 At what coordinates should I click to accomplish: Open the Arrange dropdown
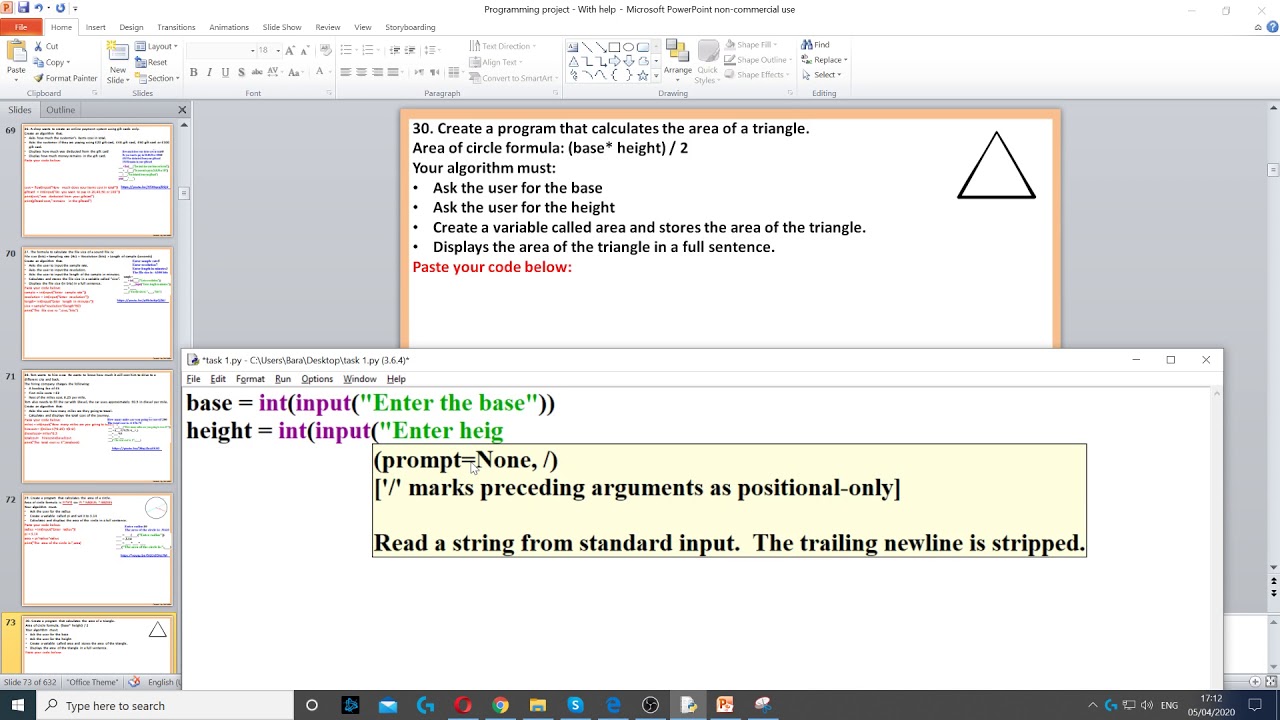pos(677,62)
